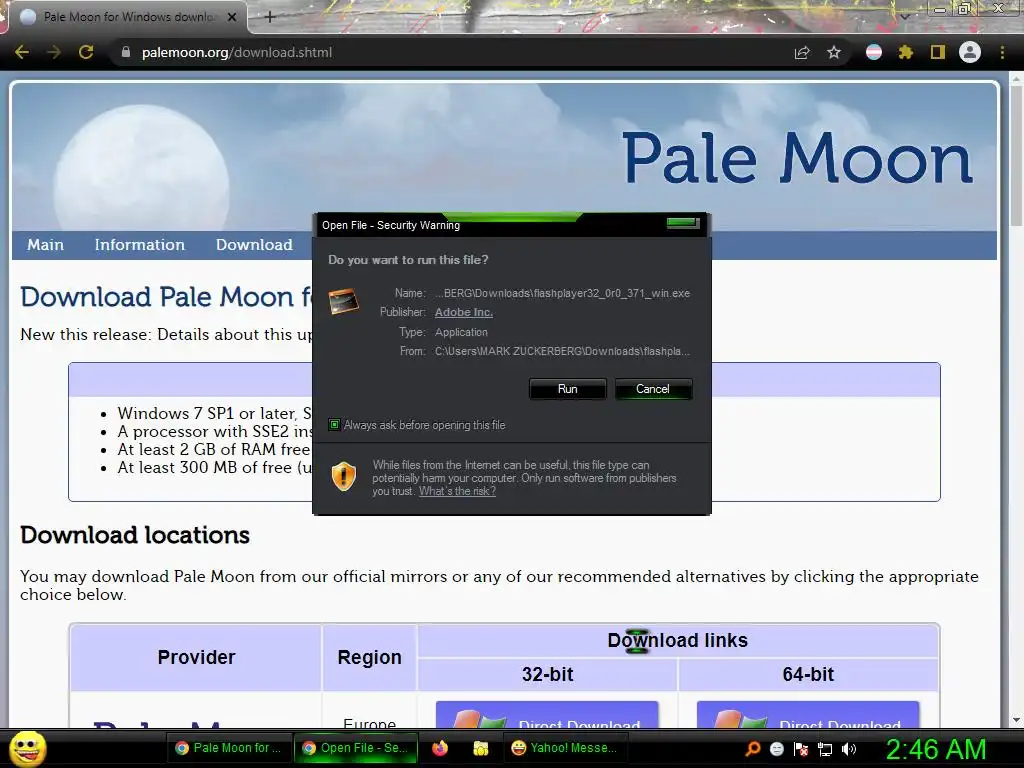Open the striped flag extension icon
The image size is (1024, 768).
tap(874, 52)
